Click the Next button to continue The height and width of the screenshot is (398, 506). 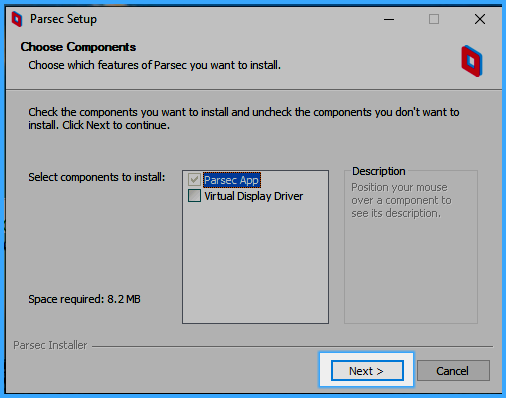tap(367, 370)
